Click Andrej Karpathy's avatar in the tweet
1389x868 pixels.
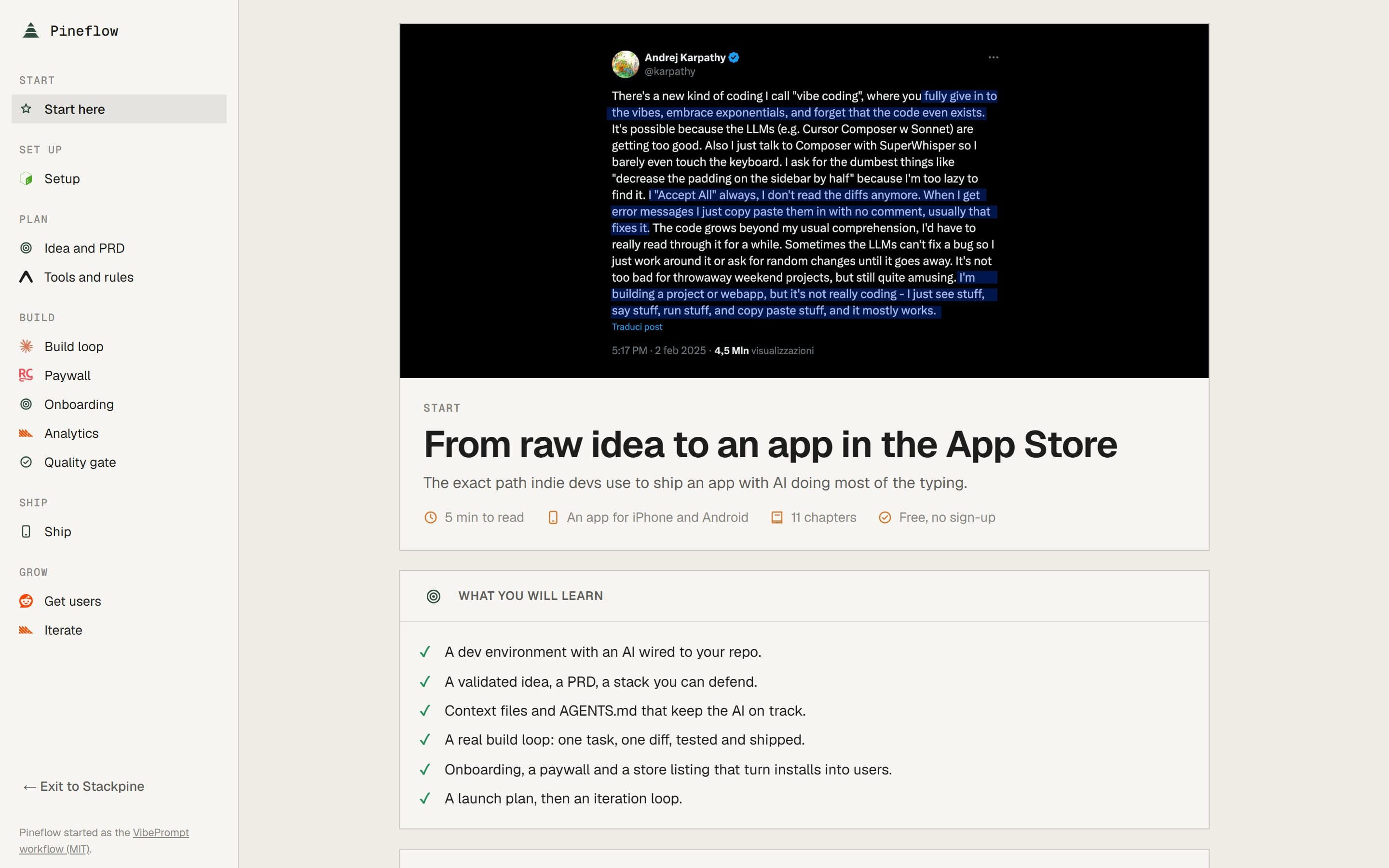pyautogui.click(x=625, y=64)
